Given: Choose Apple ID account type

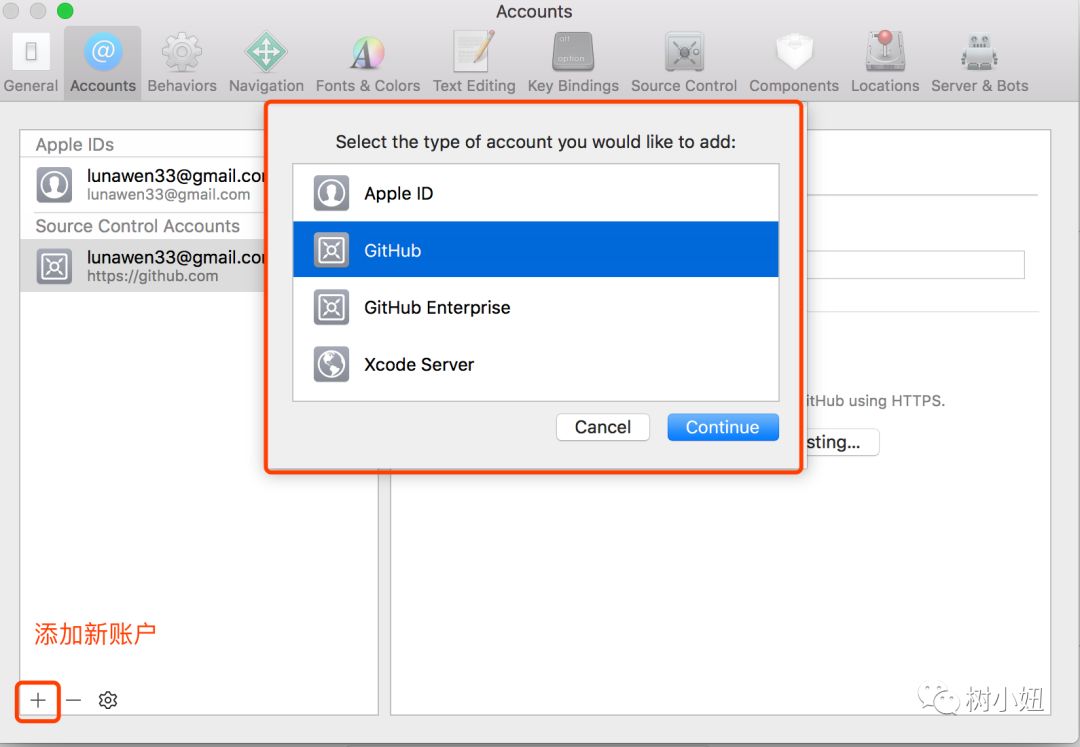Looking at the screenshot, I should pos(536,193).
